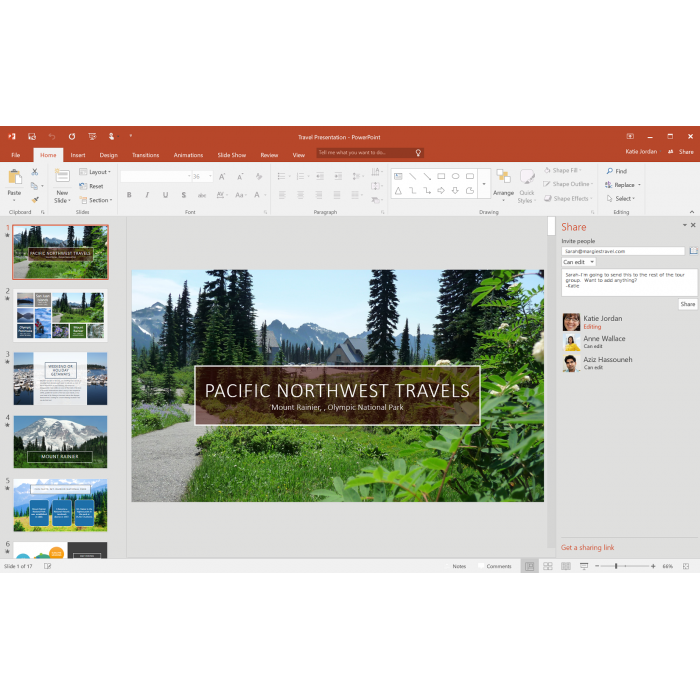This screenshot has height=700, width=700.
Task: Click the zoom slider handle
Action: [616, 566]
